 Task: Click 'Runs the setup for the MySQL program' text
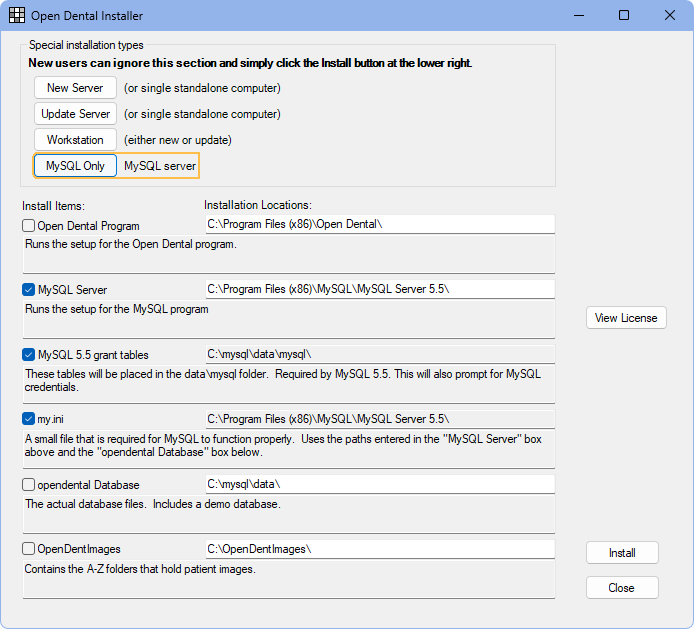117,309
